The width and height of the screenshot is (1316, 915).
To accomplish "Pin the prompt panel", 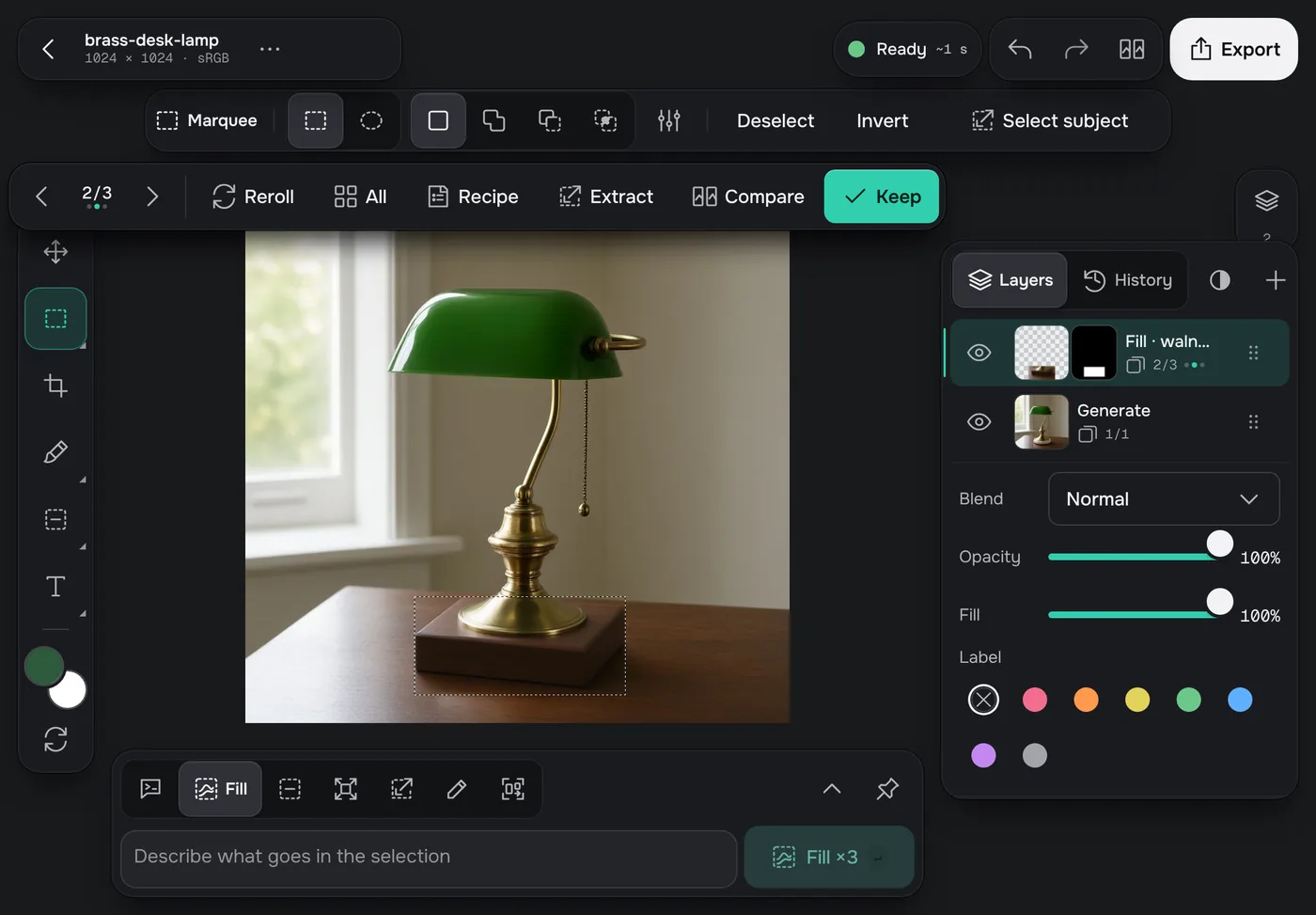I will (887, 788).
